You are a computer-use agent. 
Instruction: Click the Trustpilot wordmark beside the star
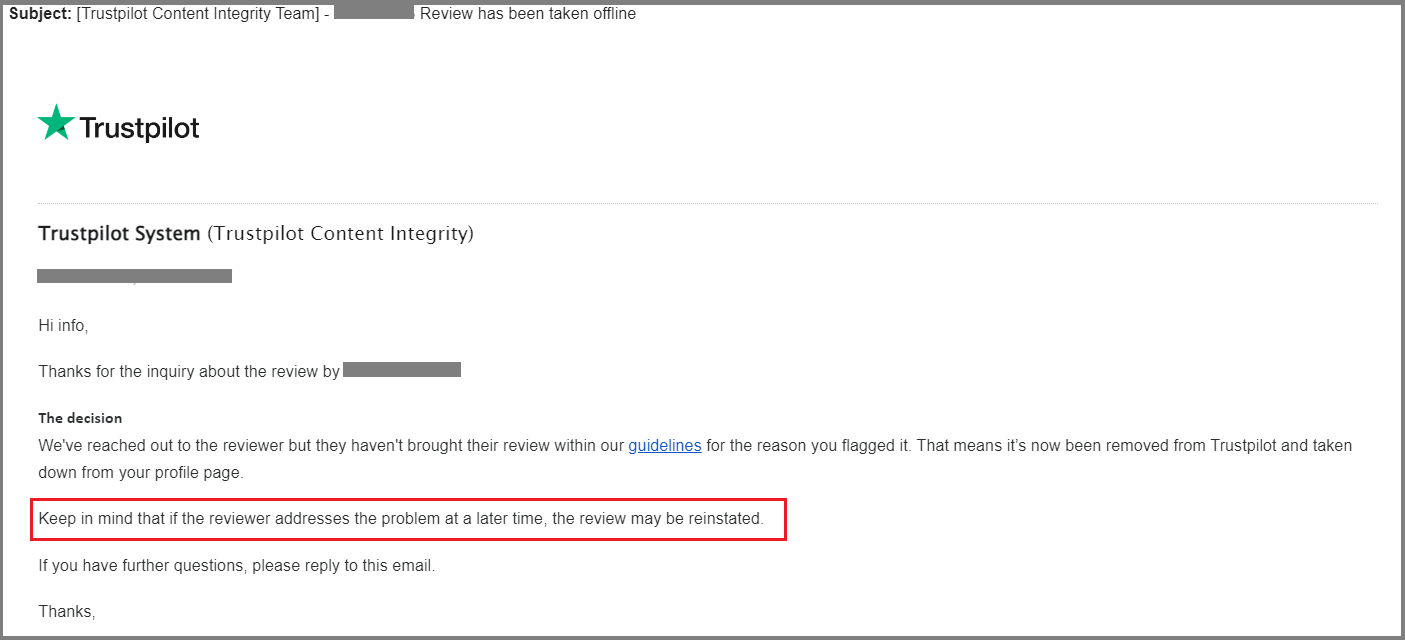[x=139, y=128]
